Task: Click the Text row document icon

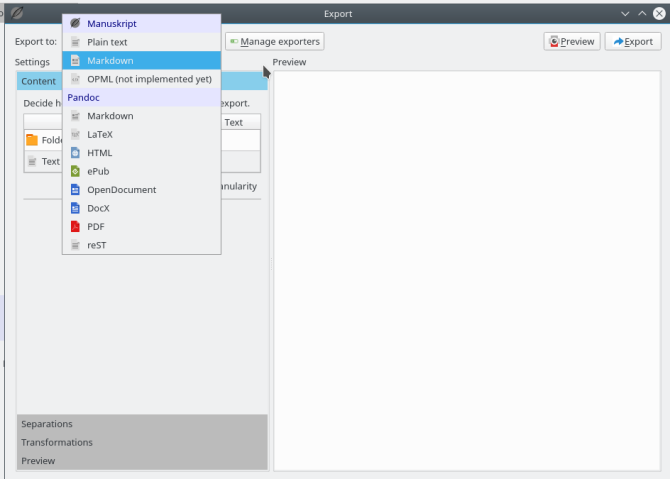Action: click(32, 161)
